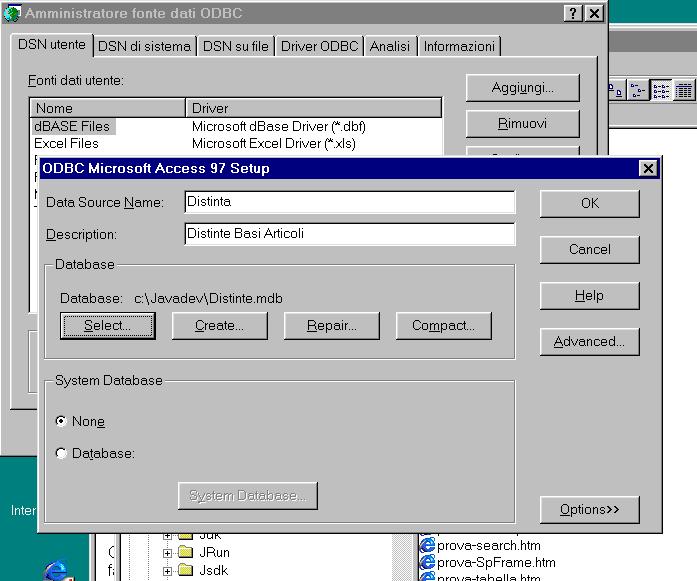Click the Driver column header
697x581 pixels.
coord(313,108)
